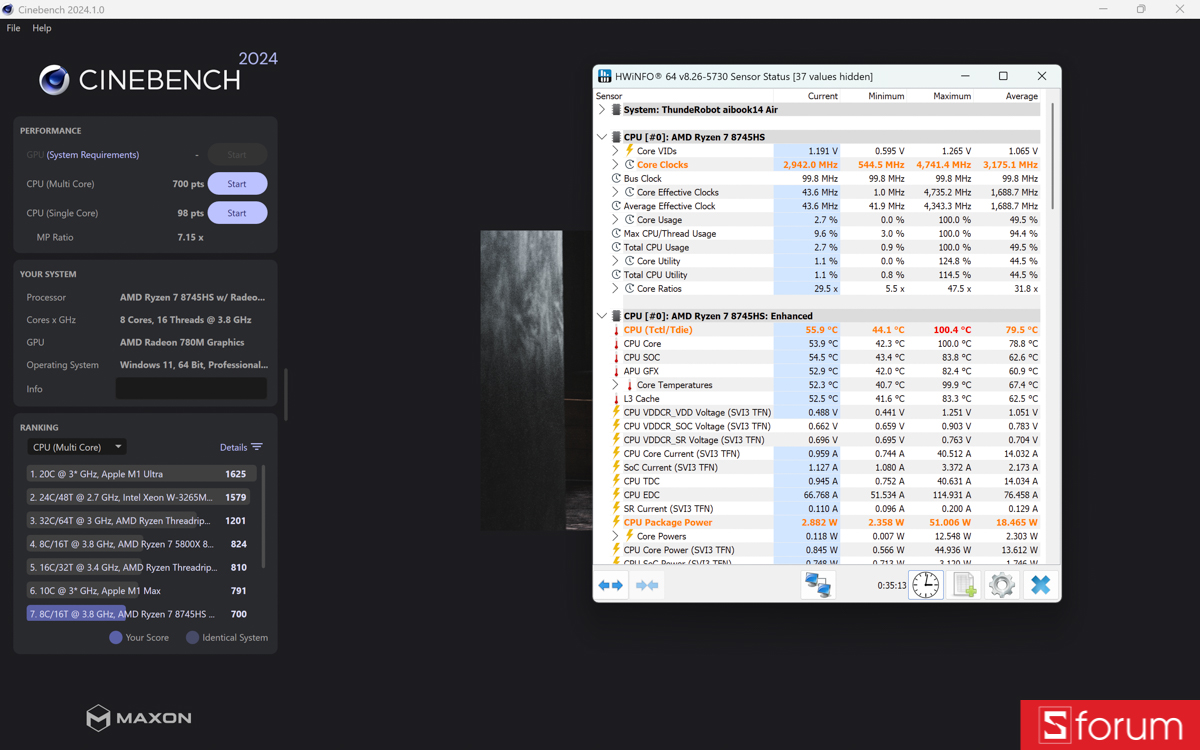Viewport: 1200px width, 750px height.
Task: Click the blue X close sensors button
Action: 1040,585
